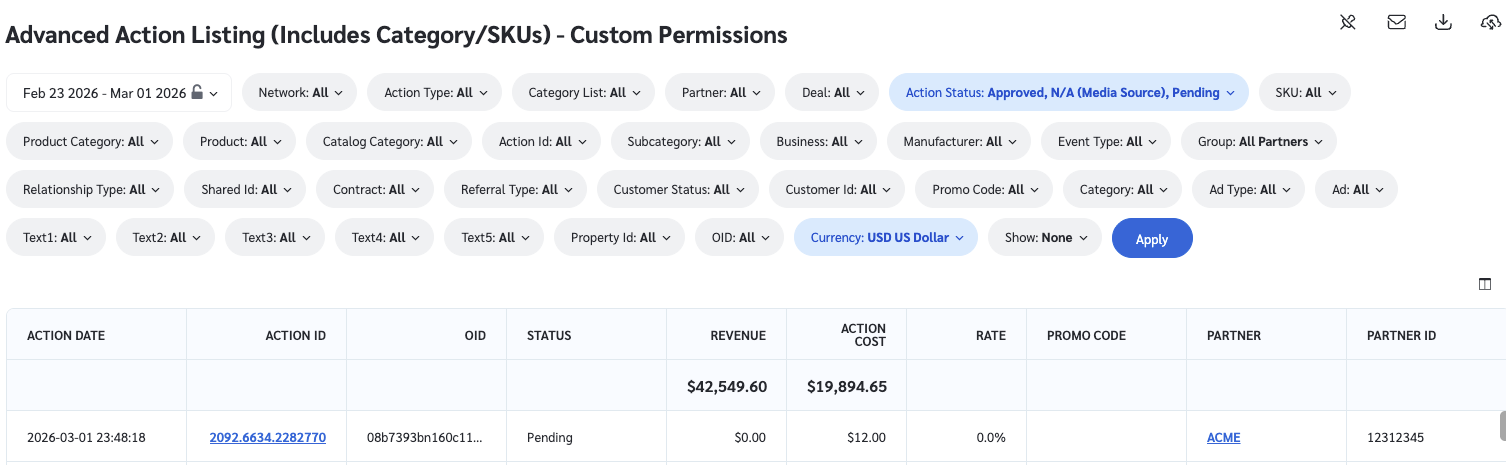The image size is (1506, 465).
Task: Sort by the Action Date column header
Action: (x=66, y=336)
